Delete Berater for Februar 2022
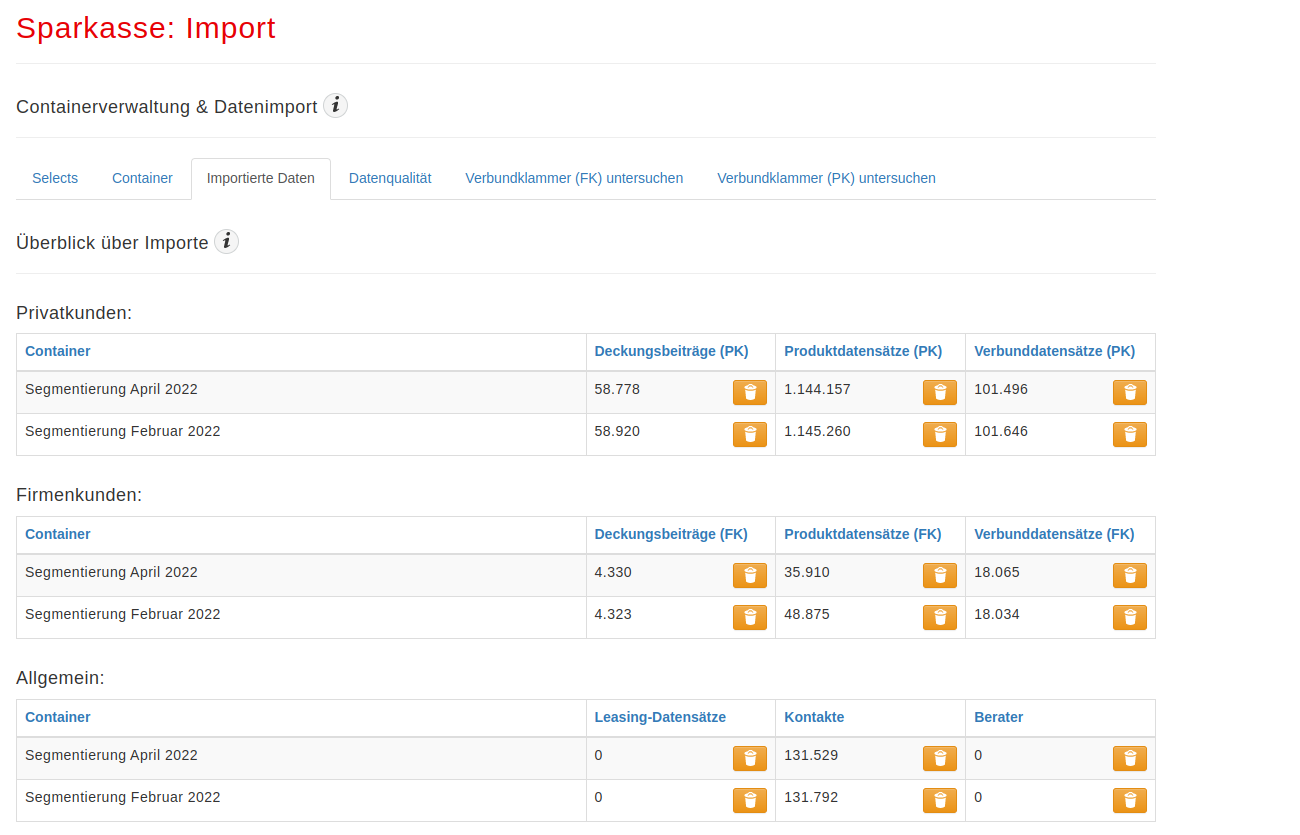The image size is (1300, 835). [x=1130, y=800]
